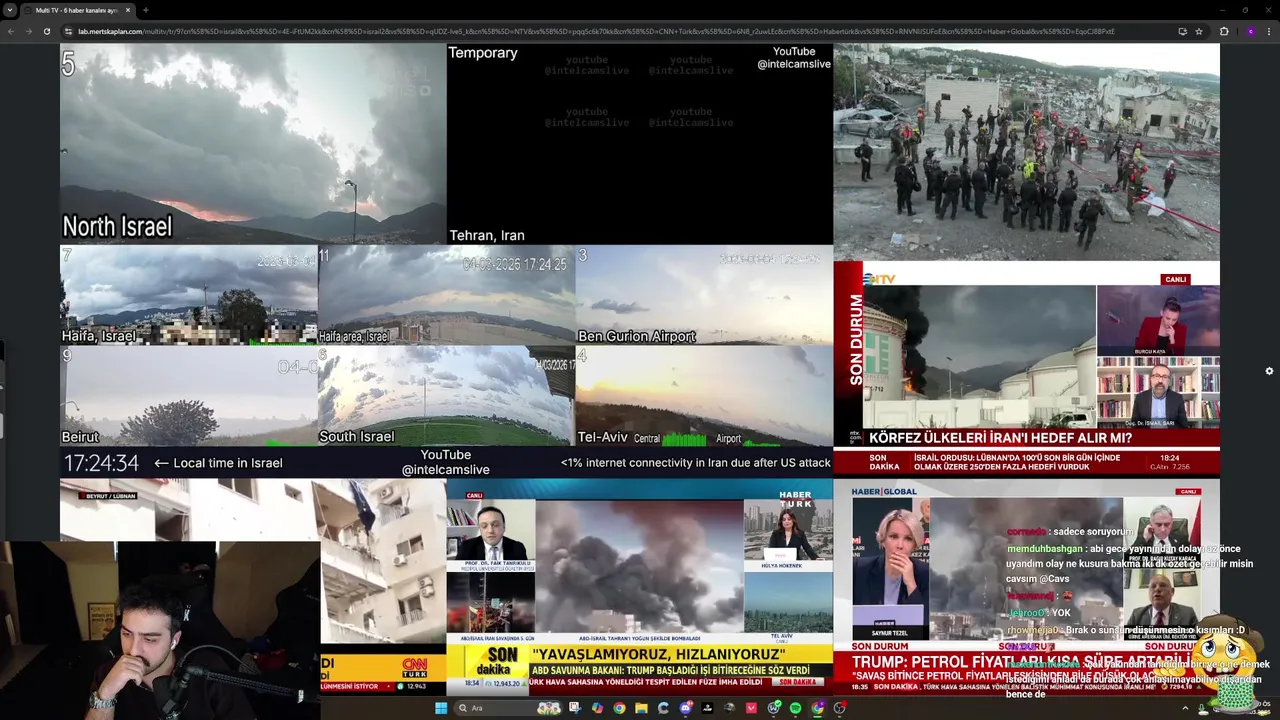The image size is (1280, 720).
Task: Click the Beirut camera label
Action: (81, 437)
